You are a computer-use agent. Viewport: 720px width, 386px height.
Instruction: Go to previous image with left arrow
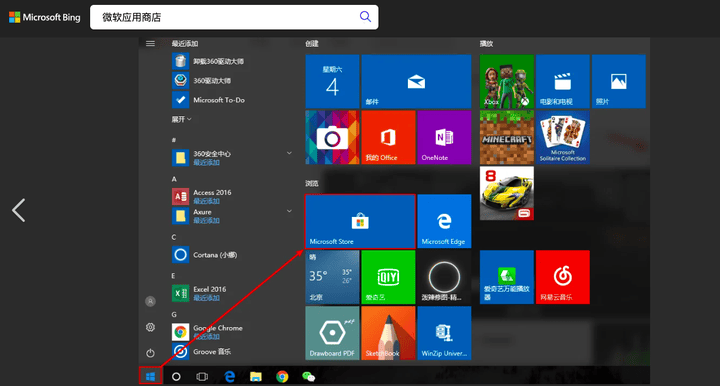pos(18,211)
